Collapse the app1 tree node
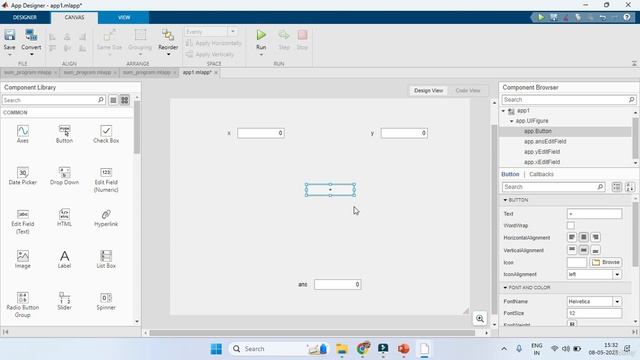 [503, 111]
